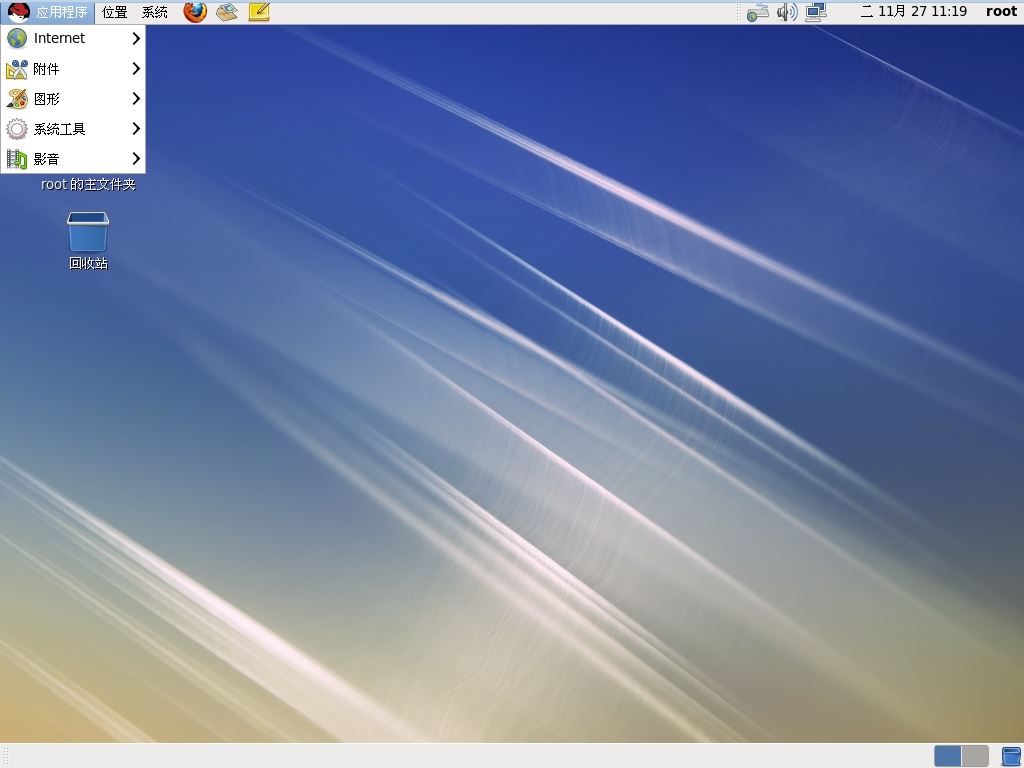Click the 图形 paint palette icon
This screenshot has height=768, width=1024.
click(17, 99)
